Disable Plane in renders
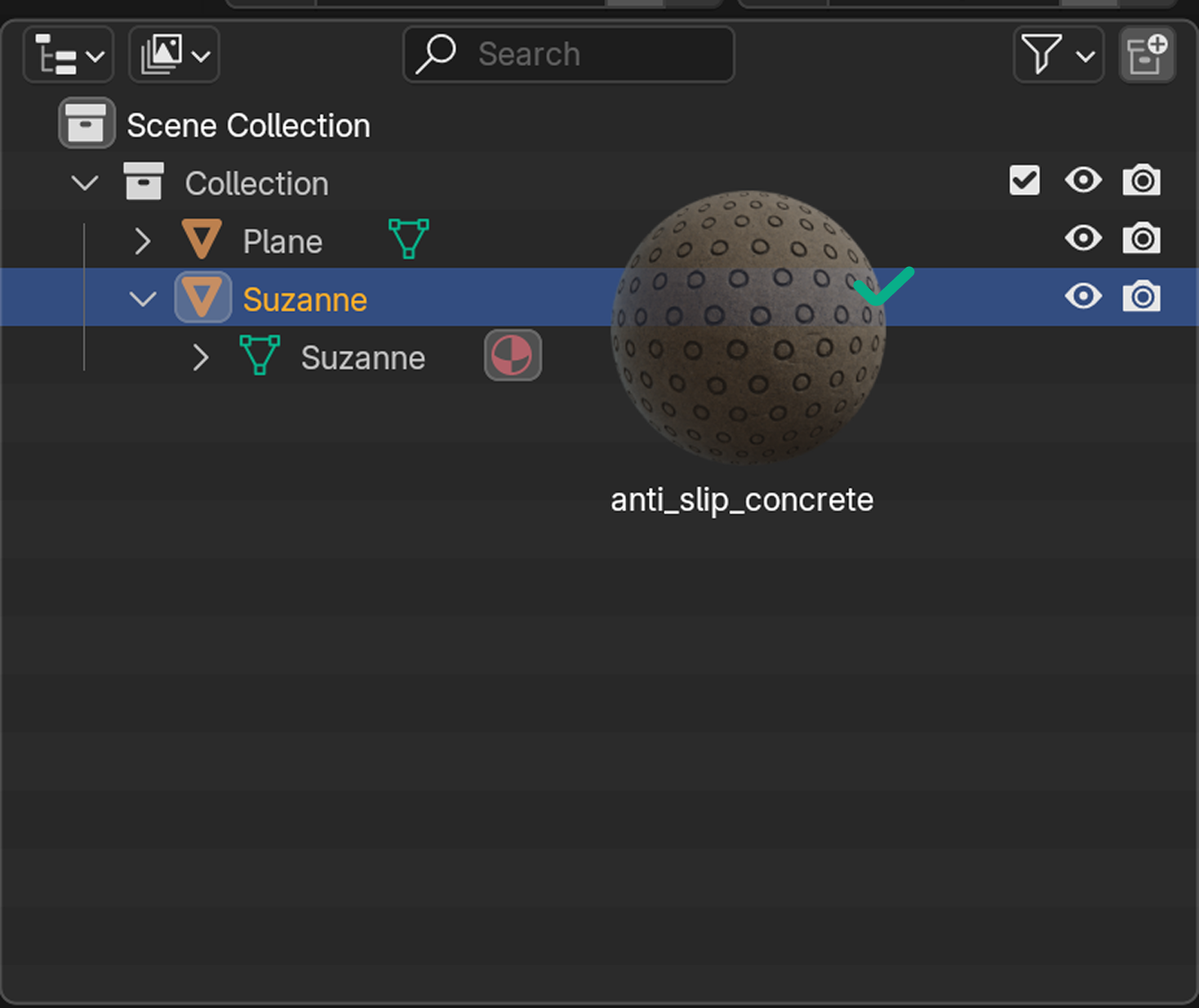 [1141, 238]
